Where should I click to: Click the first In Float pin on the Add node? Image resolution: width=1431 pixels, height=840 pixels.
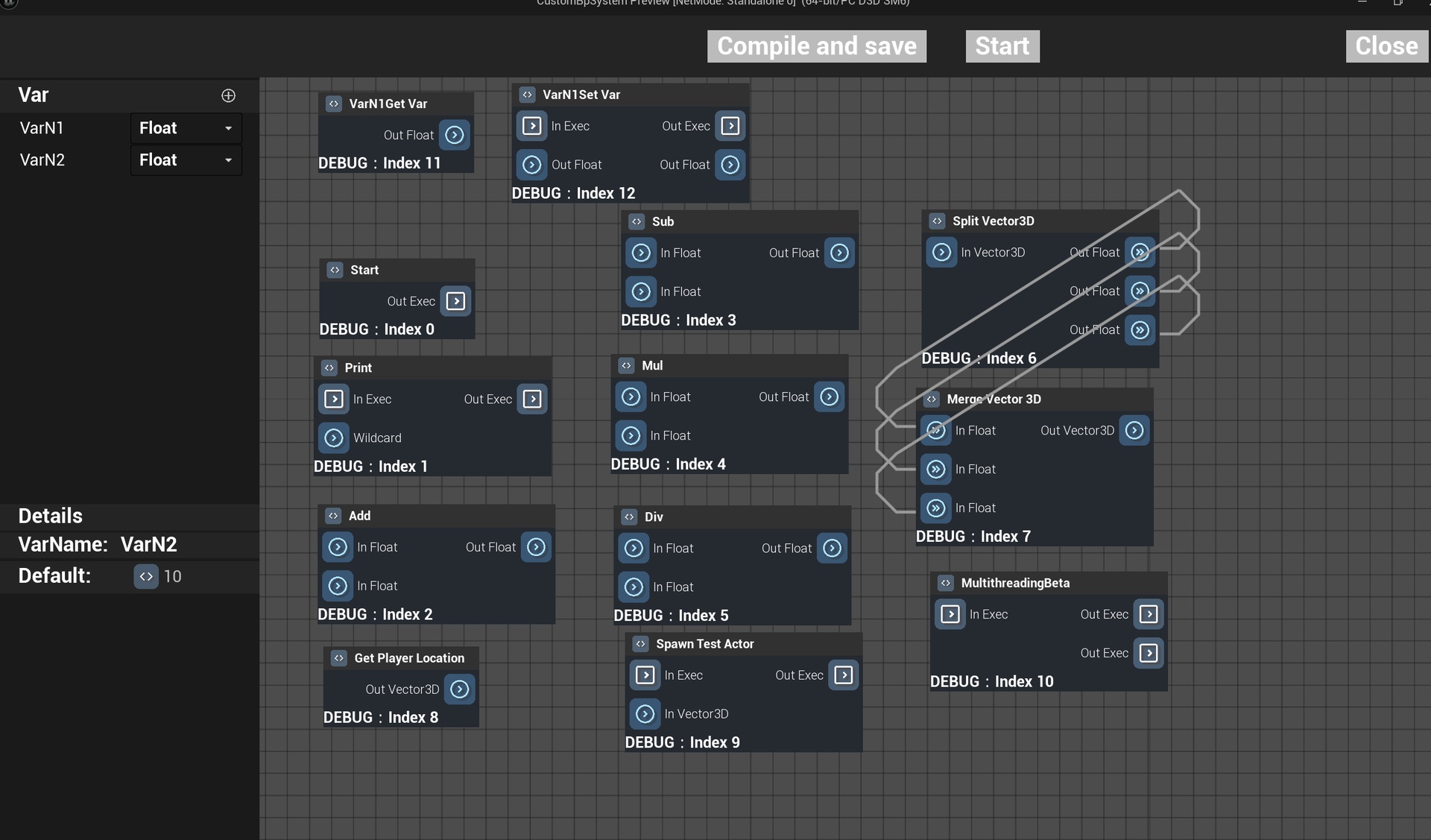tap(338, 546)
